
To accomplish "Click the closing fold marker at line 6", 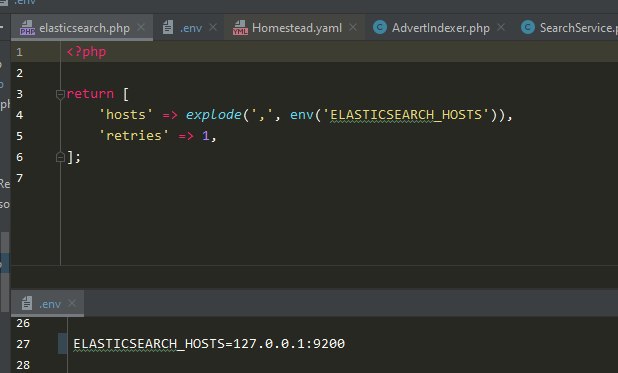I will tap(60, 157).
